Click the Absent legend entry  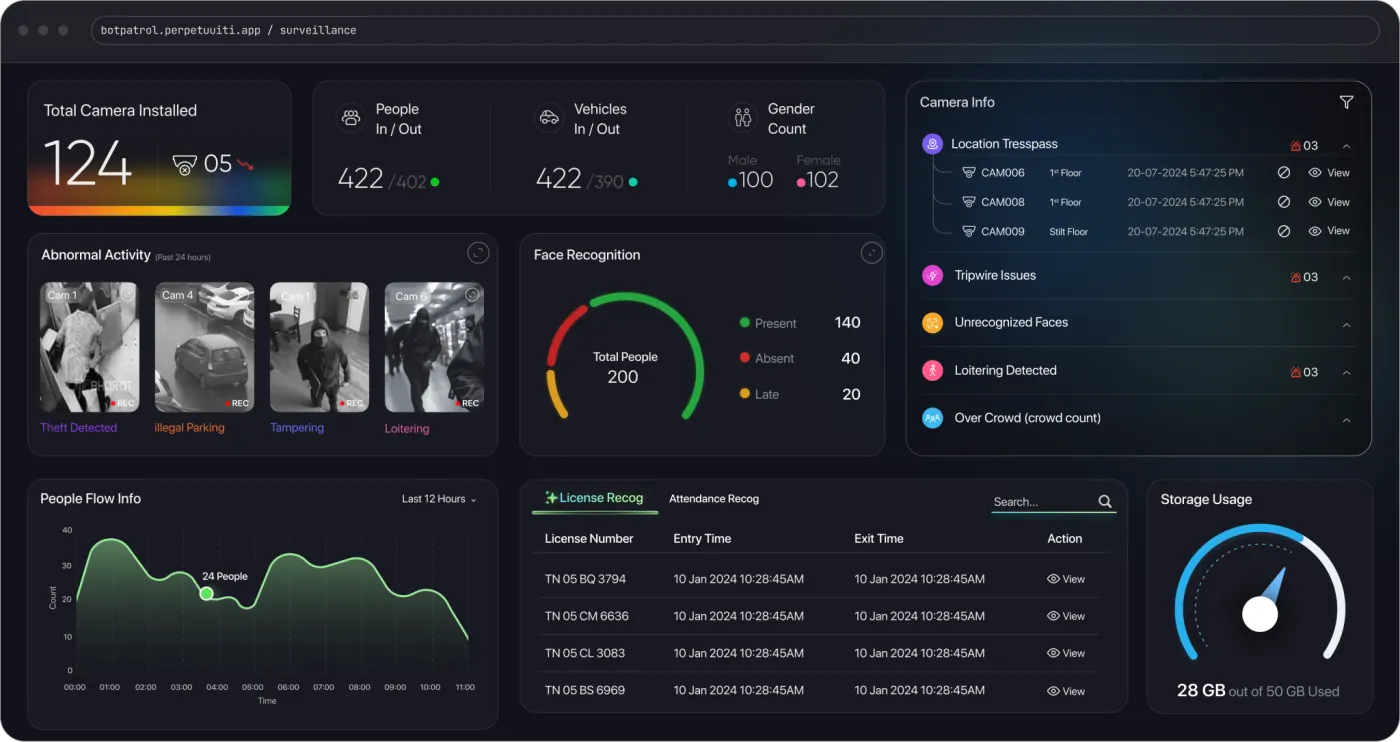pos(767,358)
